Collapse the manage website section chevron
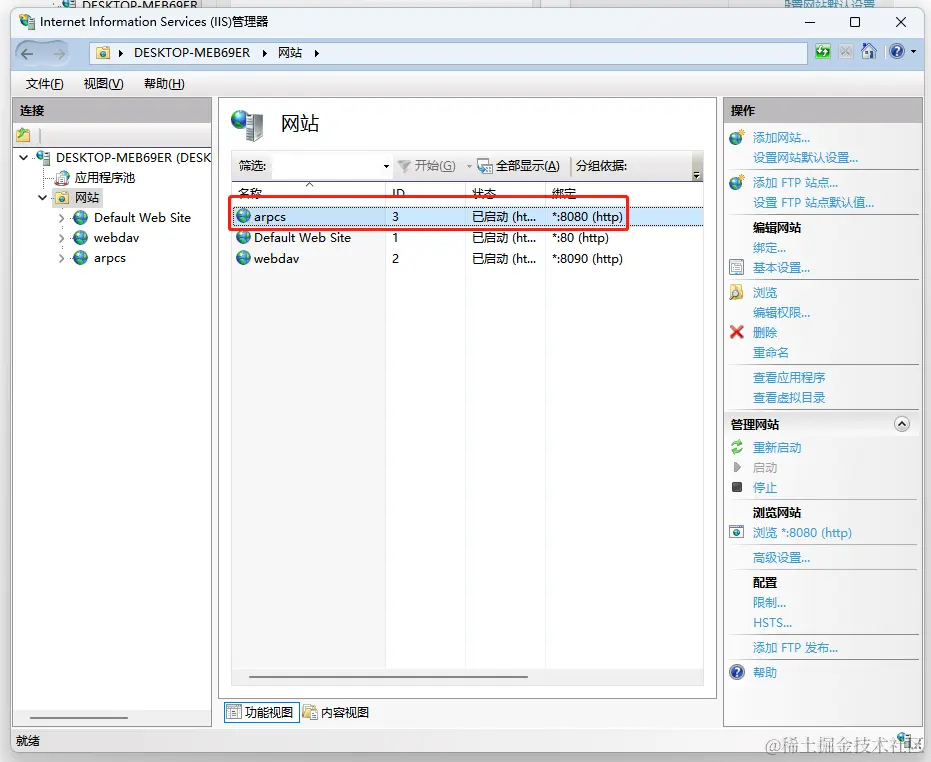Image resolution: width=931 pixels, height=762 pixels. pos(901,424)
